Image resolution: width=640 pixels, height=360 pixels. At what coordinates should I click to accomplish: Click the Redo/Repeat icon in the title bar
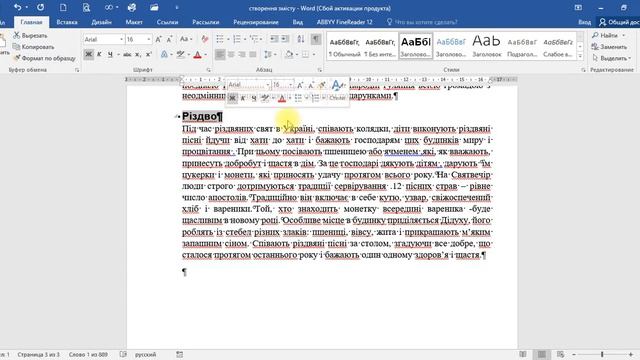click(x=40, y=7)
